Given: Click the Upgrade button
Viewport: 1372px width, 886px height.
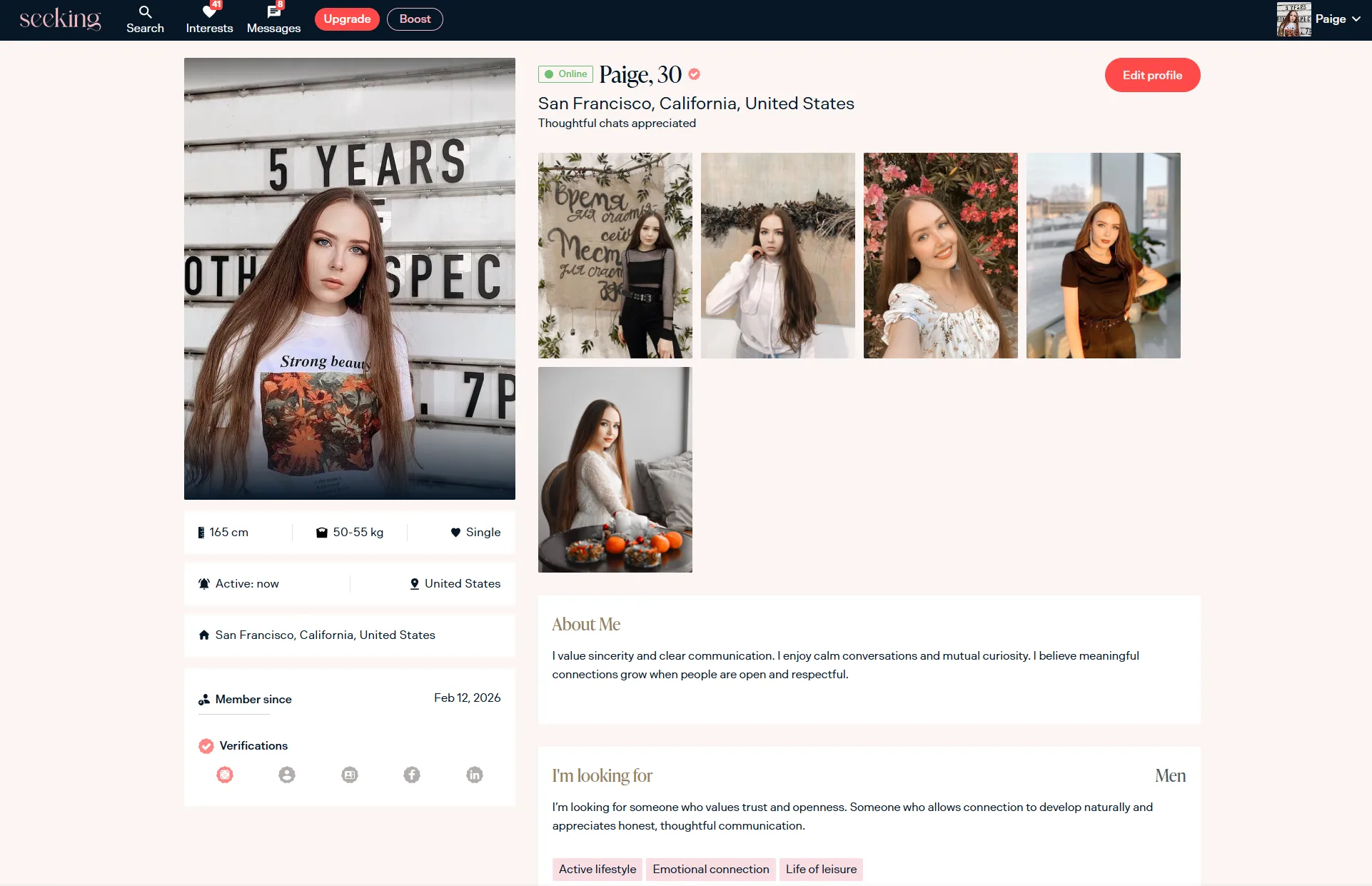Looking at the screenshot, I should pos(347,19).
